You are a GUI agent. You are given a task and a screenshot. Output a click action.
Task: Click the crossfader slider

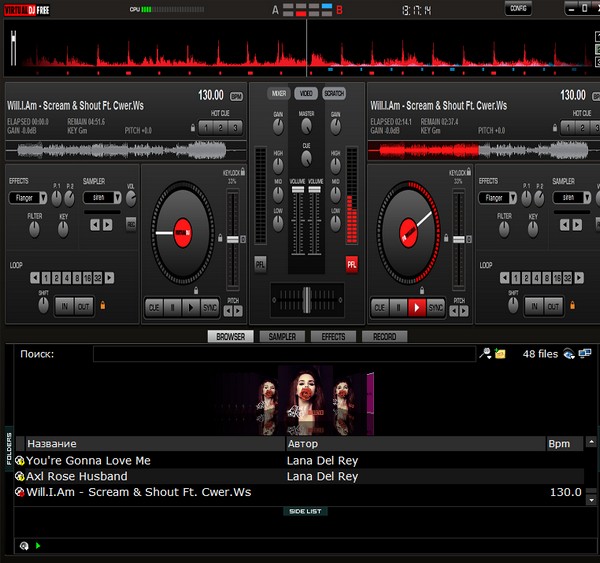coord(306,298)
